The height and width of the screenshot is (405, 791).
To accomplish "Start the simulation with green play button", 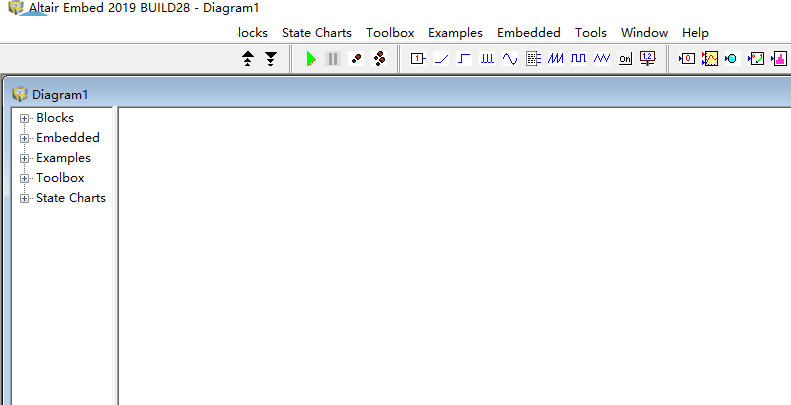I will pos(311,59).
